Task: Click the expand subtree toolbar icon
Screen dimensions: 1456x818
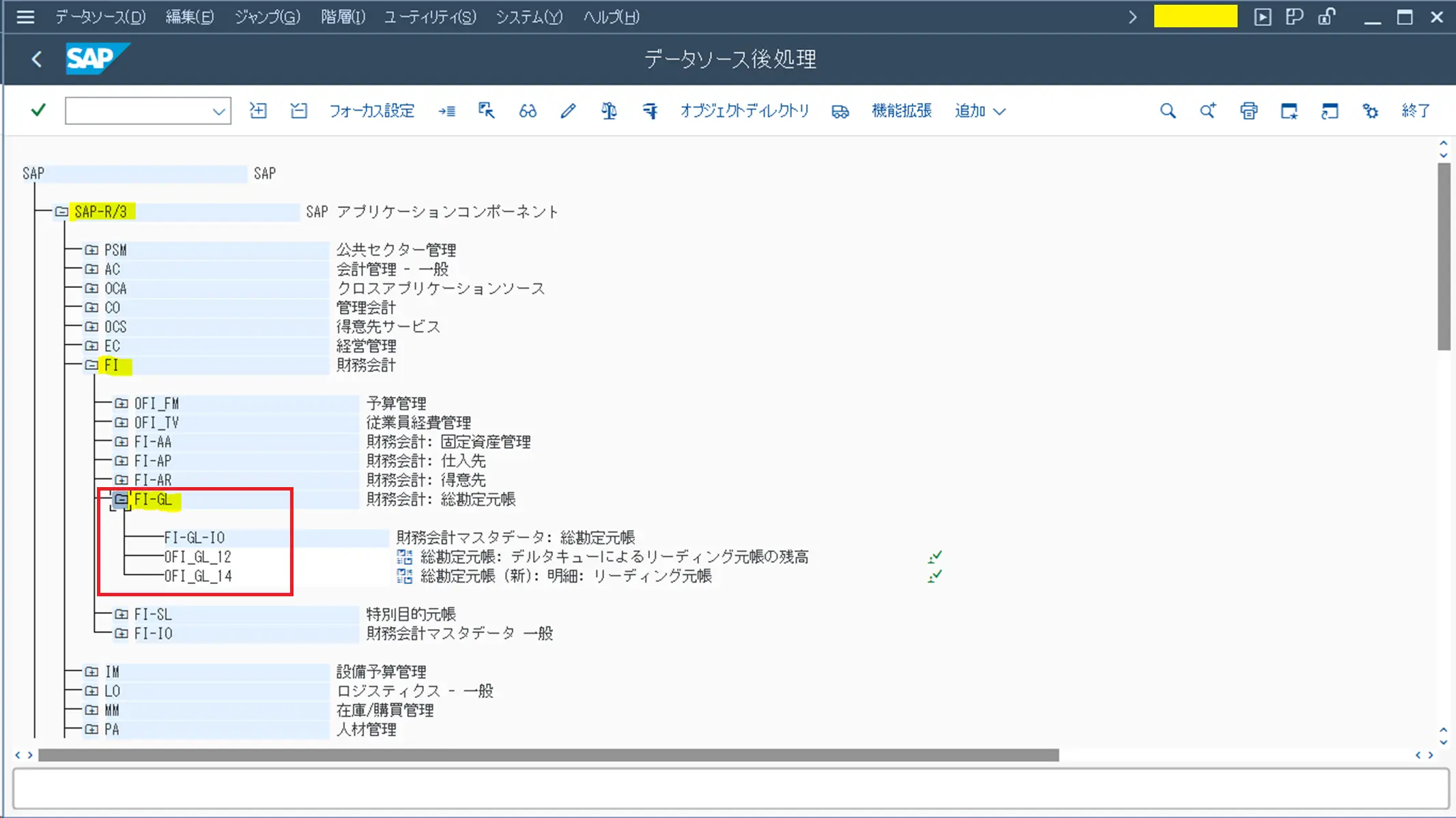Action: point(258,111)
